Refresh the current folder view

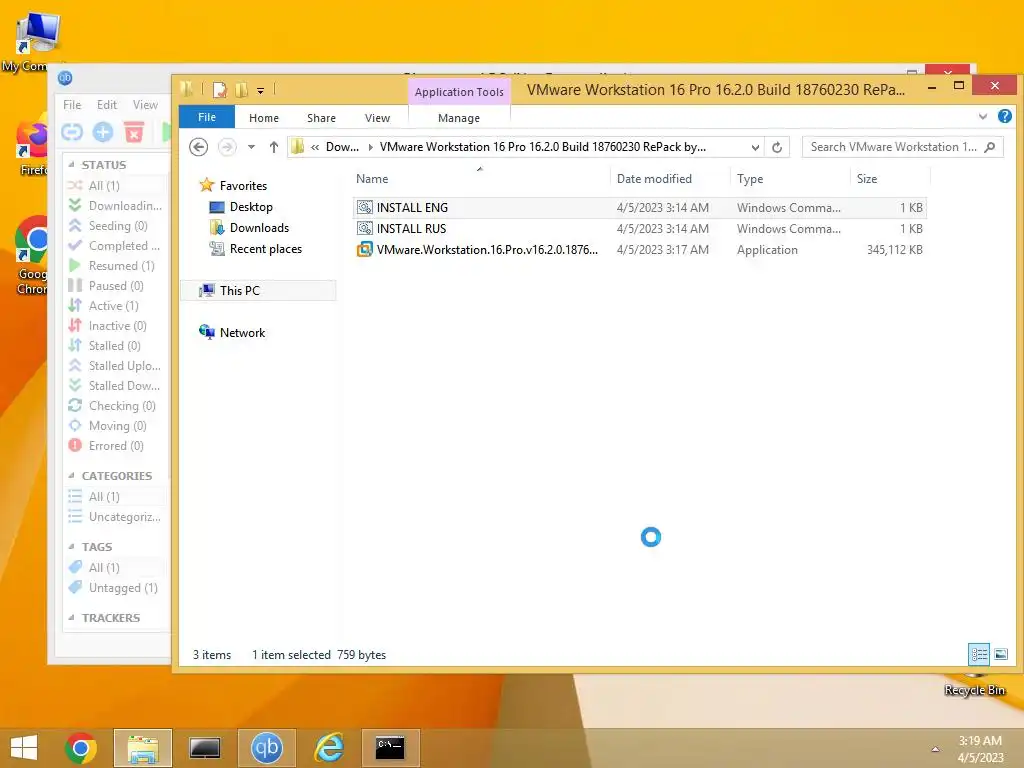pyautogui.click(x=776, y=147)
